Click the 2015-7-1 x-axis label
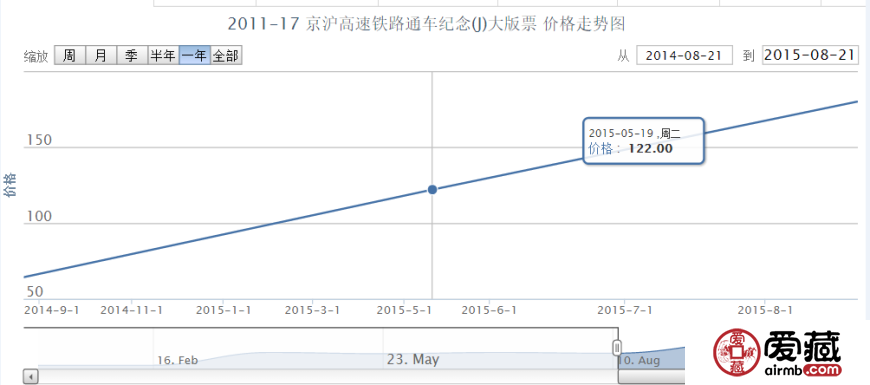The image size is (870, 385). click(625, 310)
